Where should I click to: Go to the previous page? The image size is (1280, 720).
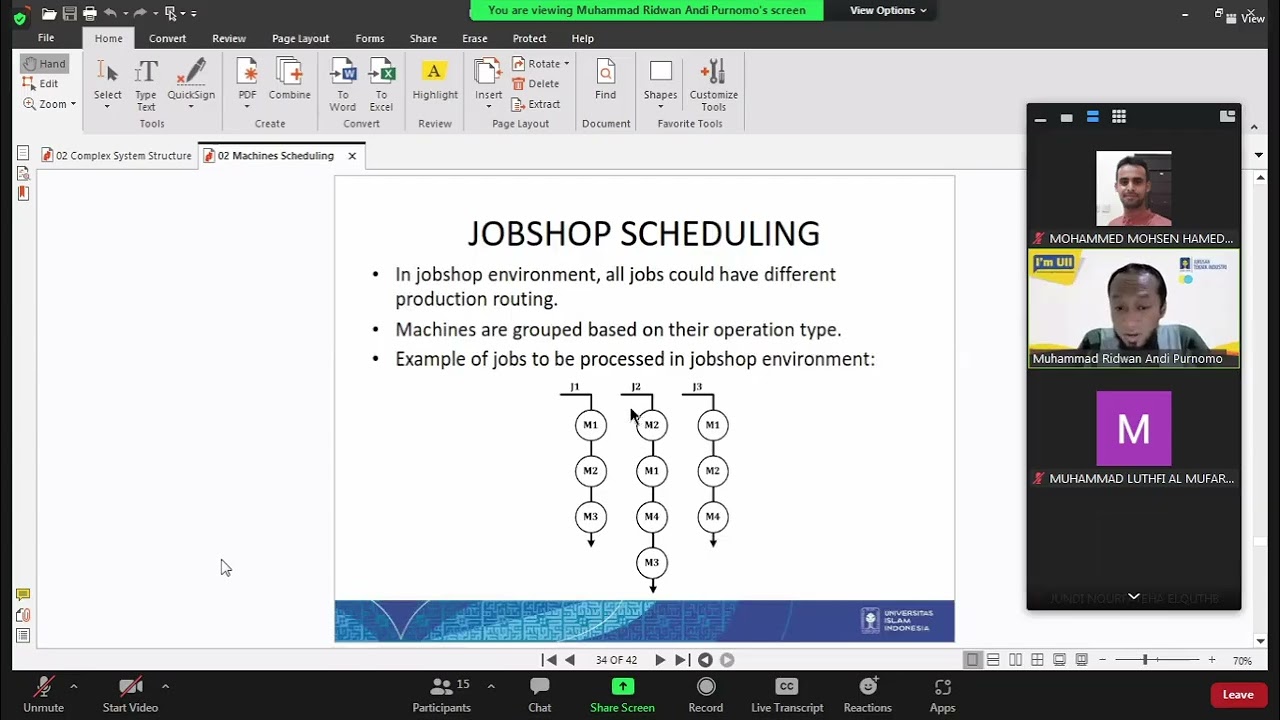[570, 660]
